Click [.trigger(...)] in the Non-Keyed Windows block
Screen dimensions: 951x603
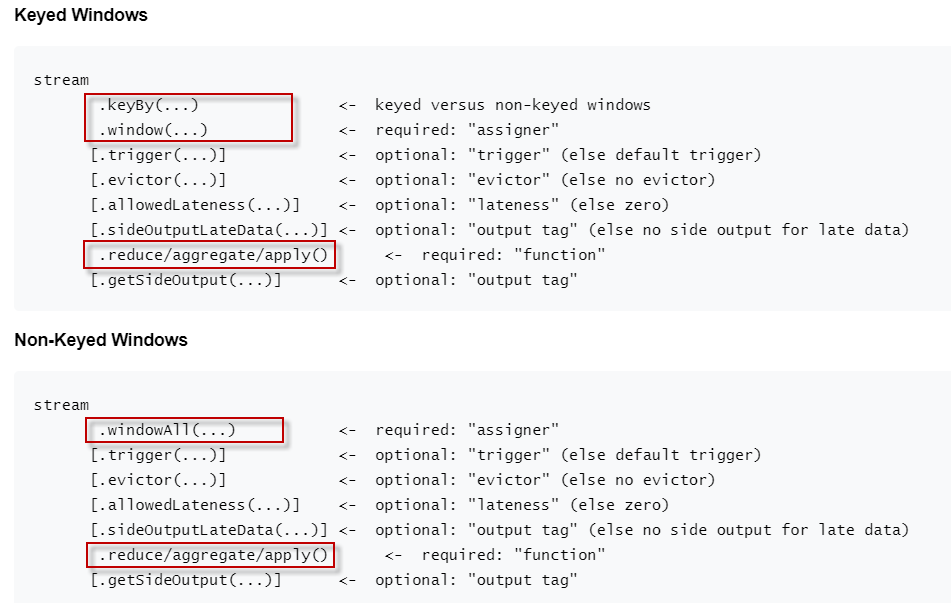pos(158,455)
